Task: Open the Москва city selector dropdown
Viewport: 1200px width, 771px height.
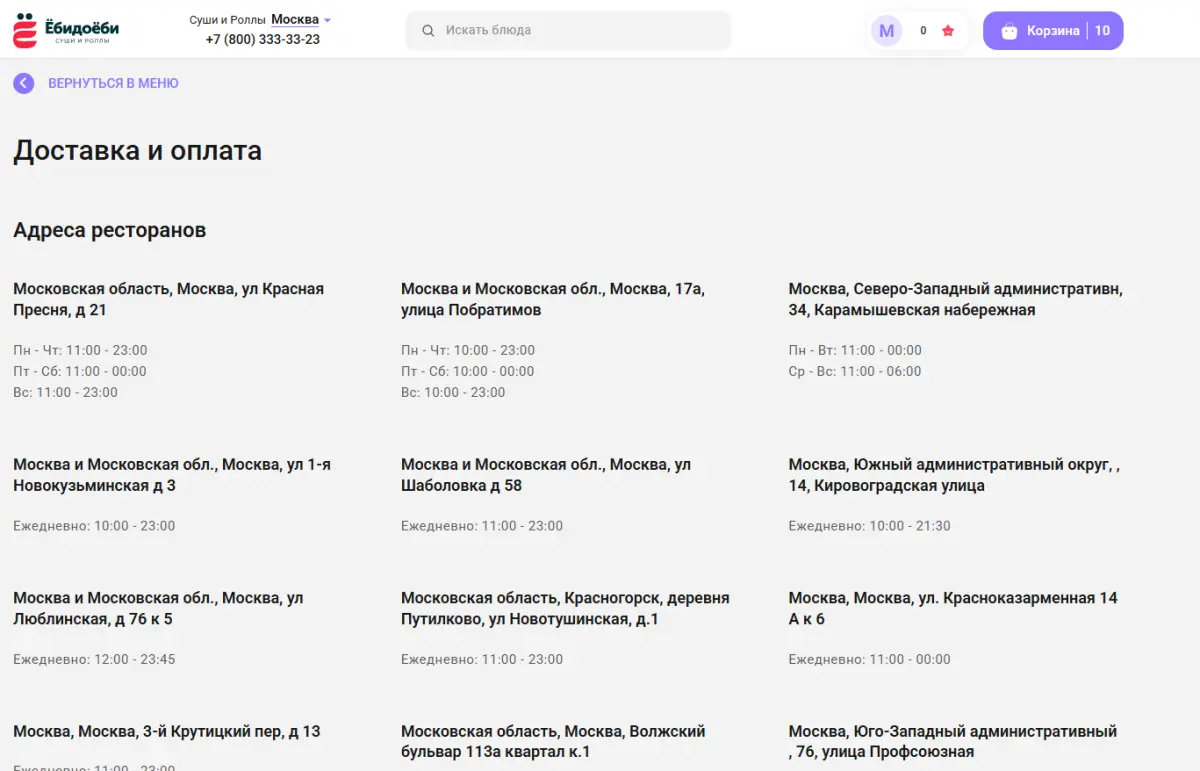Action: click(x=300, y=20)
